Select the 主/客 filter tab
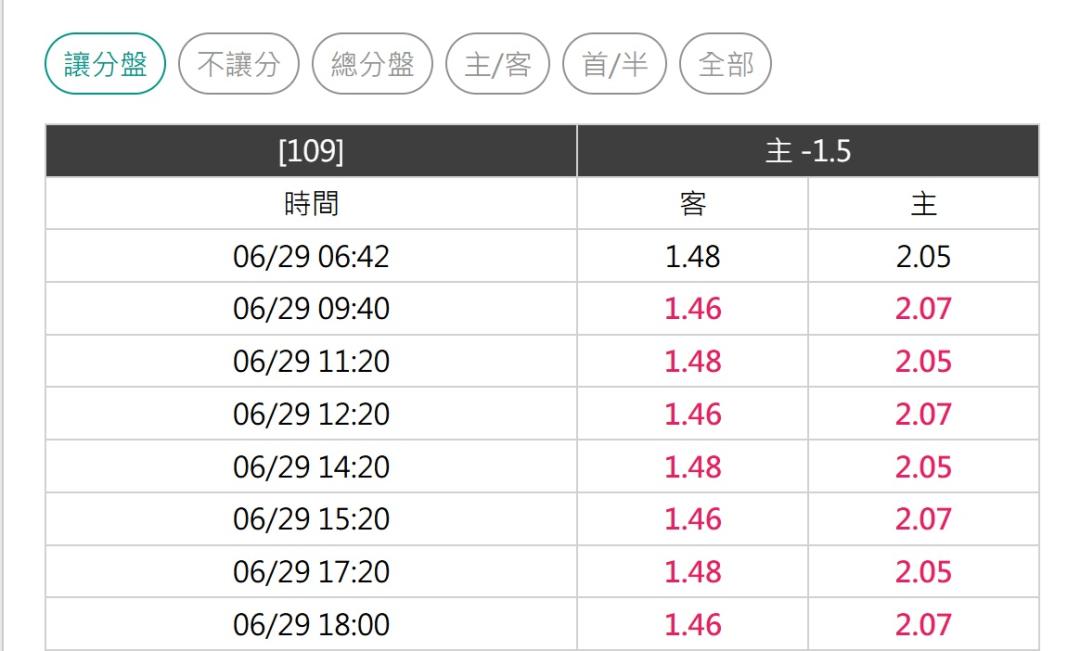 pos(498,64)
